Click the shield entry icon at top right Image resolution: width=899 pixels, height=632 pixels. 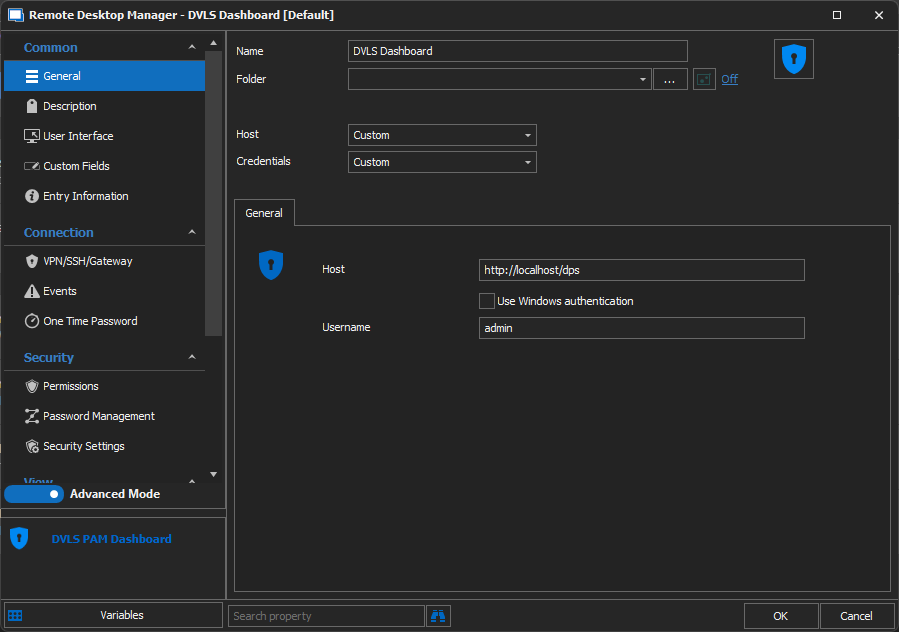(x=794, y=59)
